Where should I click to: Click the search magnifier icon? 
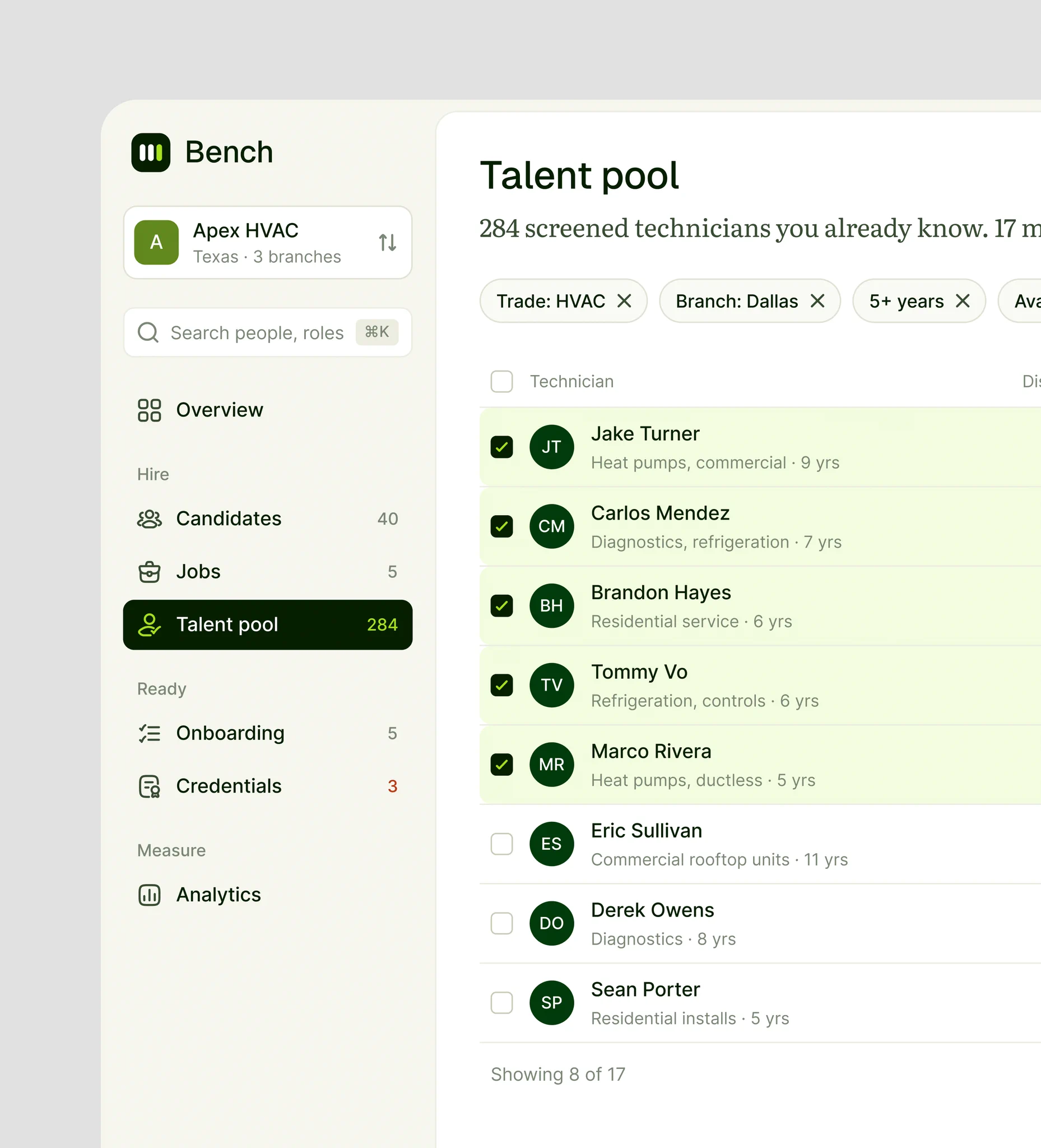(148, 332)
